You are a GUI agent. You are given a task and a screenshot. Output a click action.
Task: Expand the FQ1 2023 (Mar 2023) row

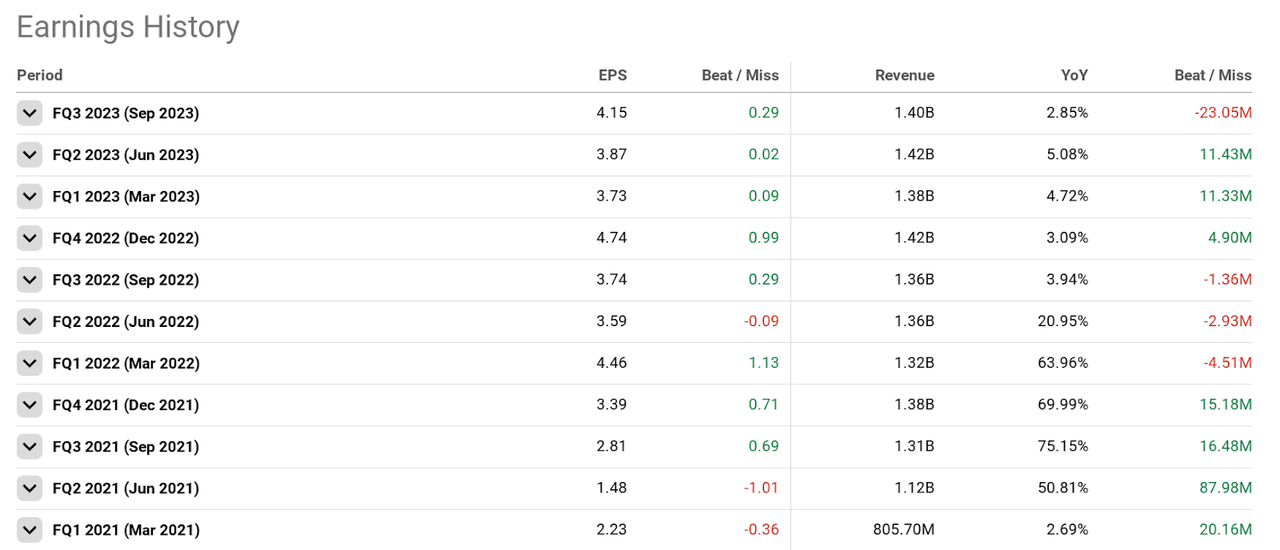30,196
